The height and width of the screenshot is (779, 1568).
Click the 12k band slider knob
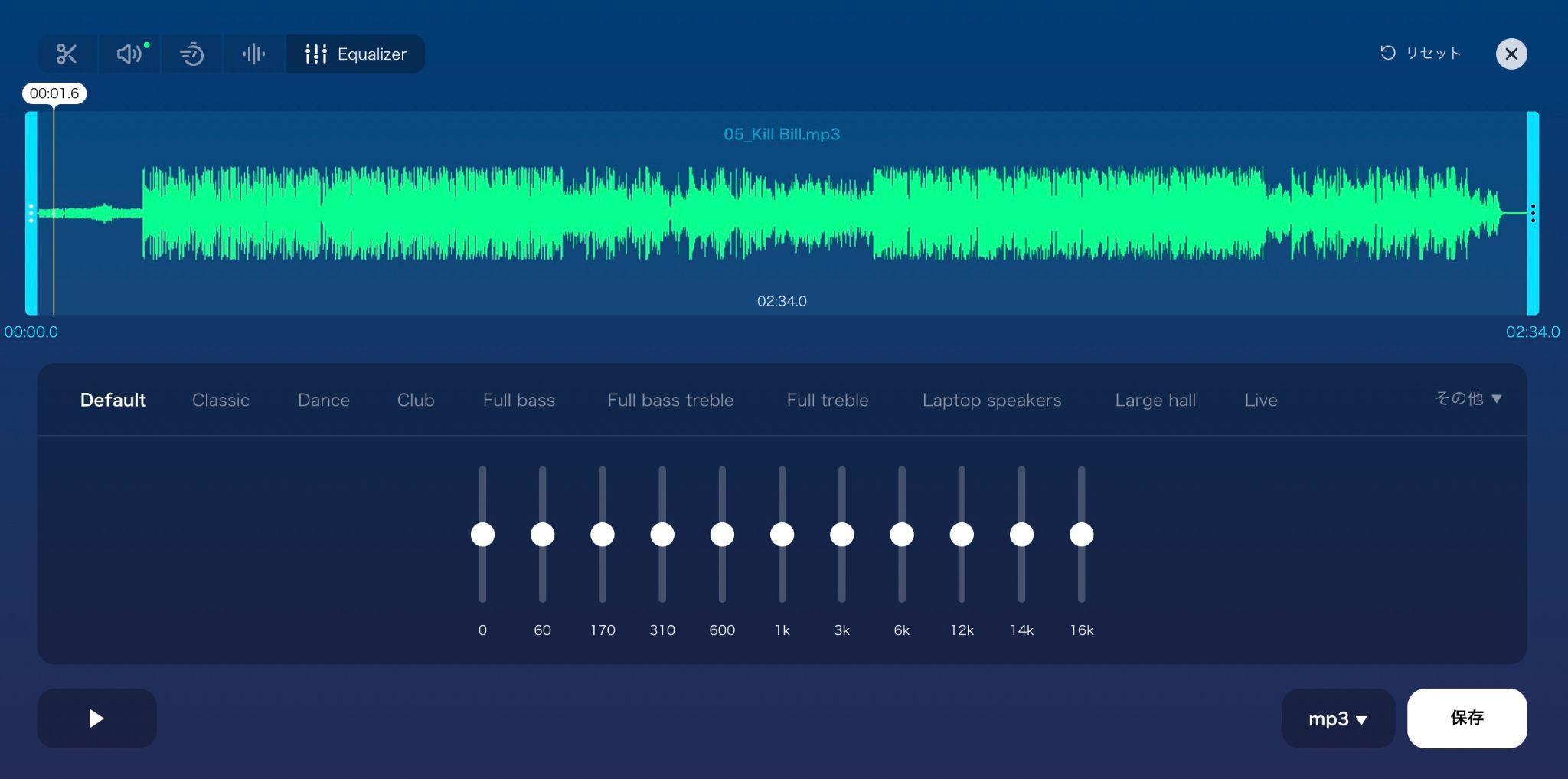click(x=962, y=534)
